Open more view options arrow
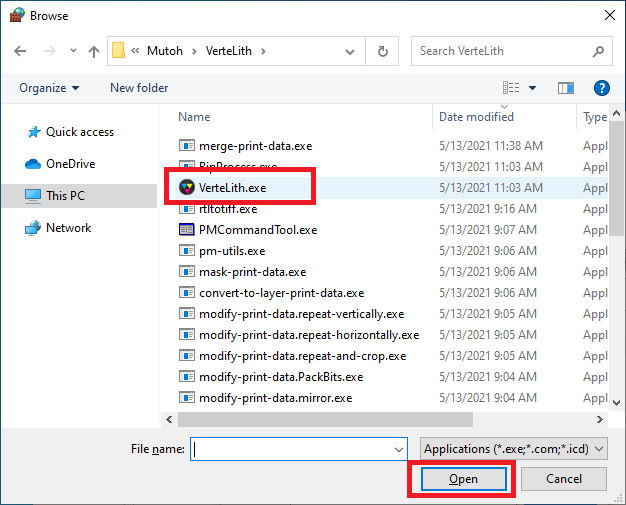 click(x=532, y=88)
